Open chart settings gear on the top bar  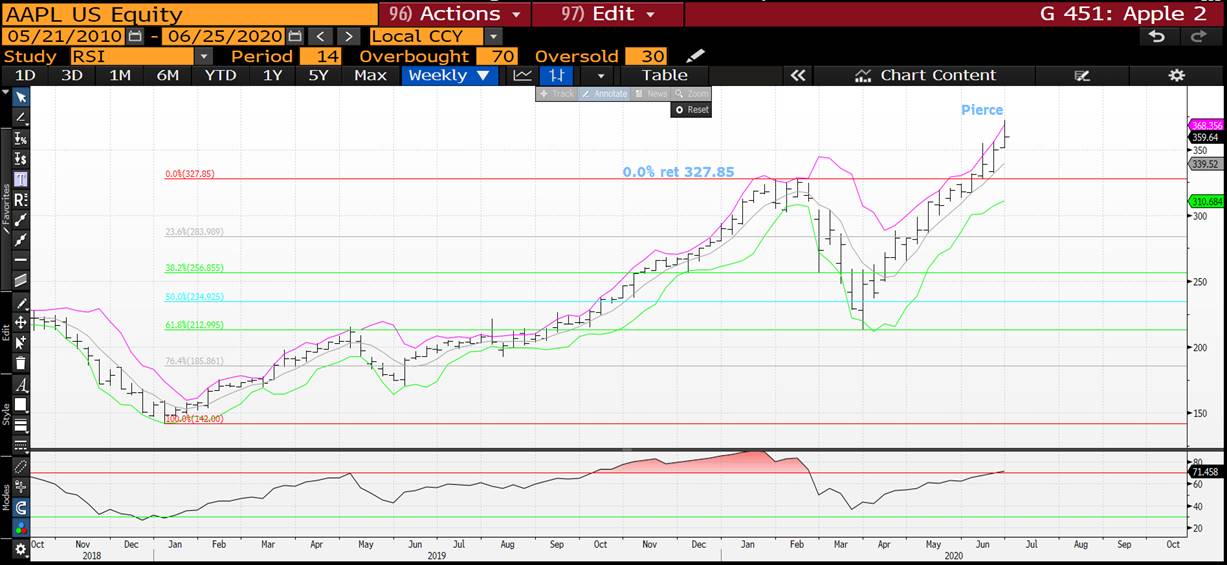(1176, 75)
